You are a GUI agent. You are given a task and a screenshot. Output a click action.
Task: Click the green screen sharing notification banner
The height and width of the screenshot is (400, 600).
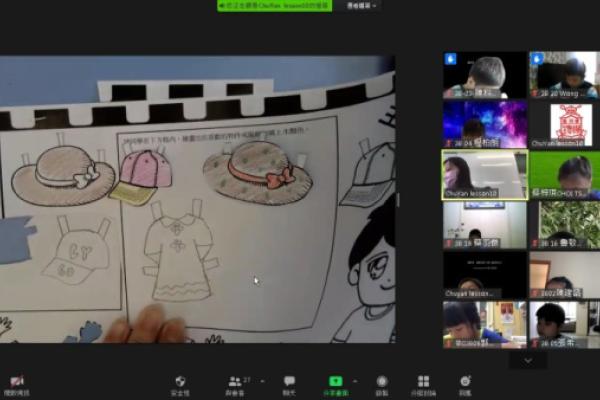point(274,6)
